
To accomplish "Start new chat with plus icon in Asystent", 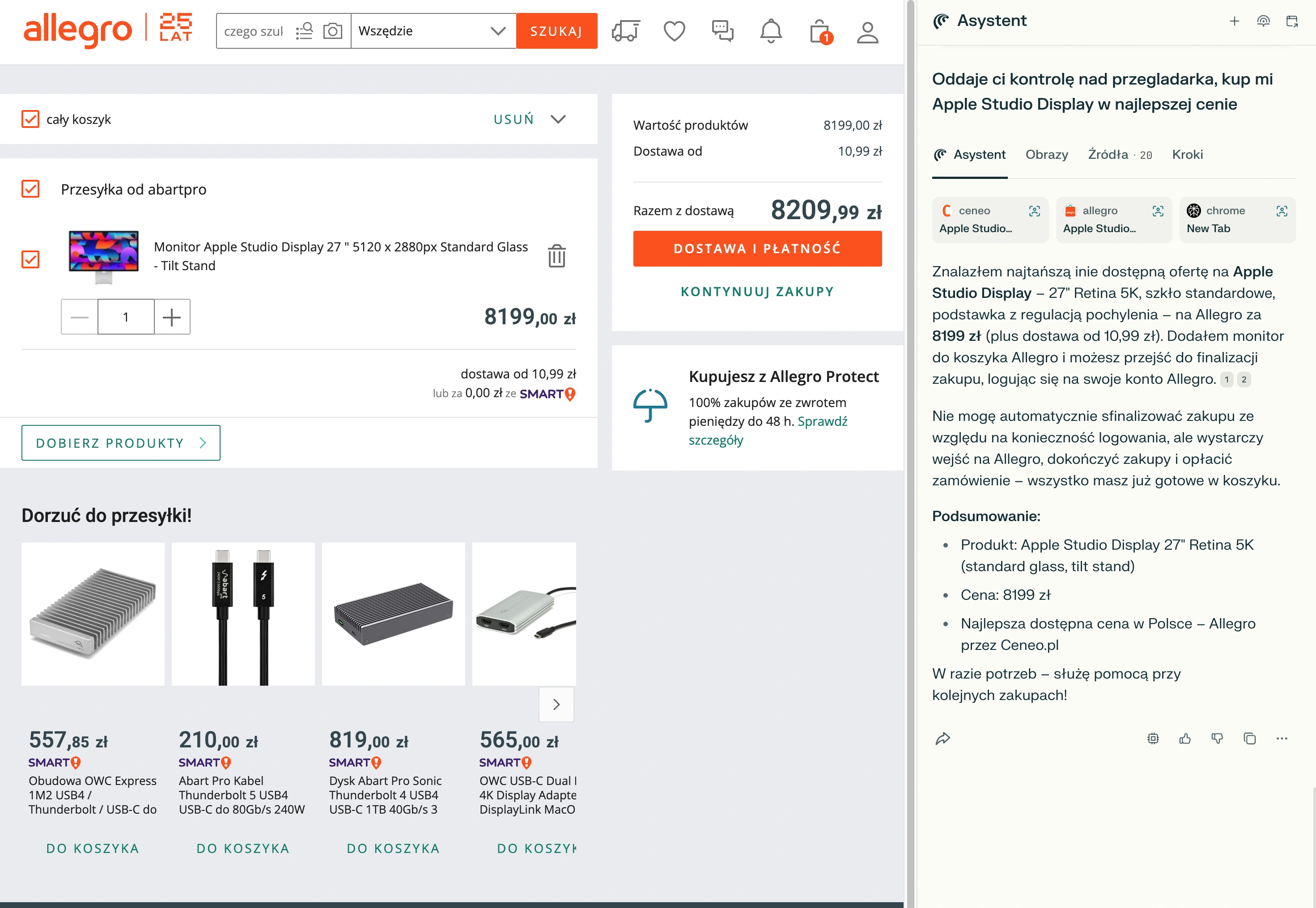I will coord(1234,21).
